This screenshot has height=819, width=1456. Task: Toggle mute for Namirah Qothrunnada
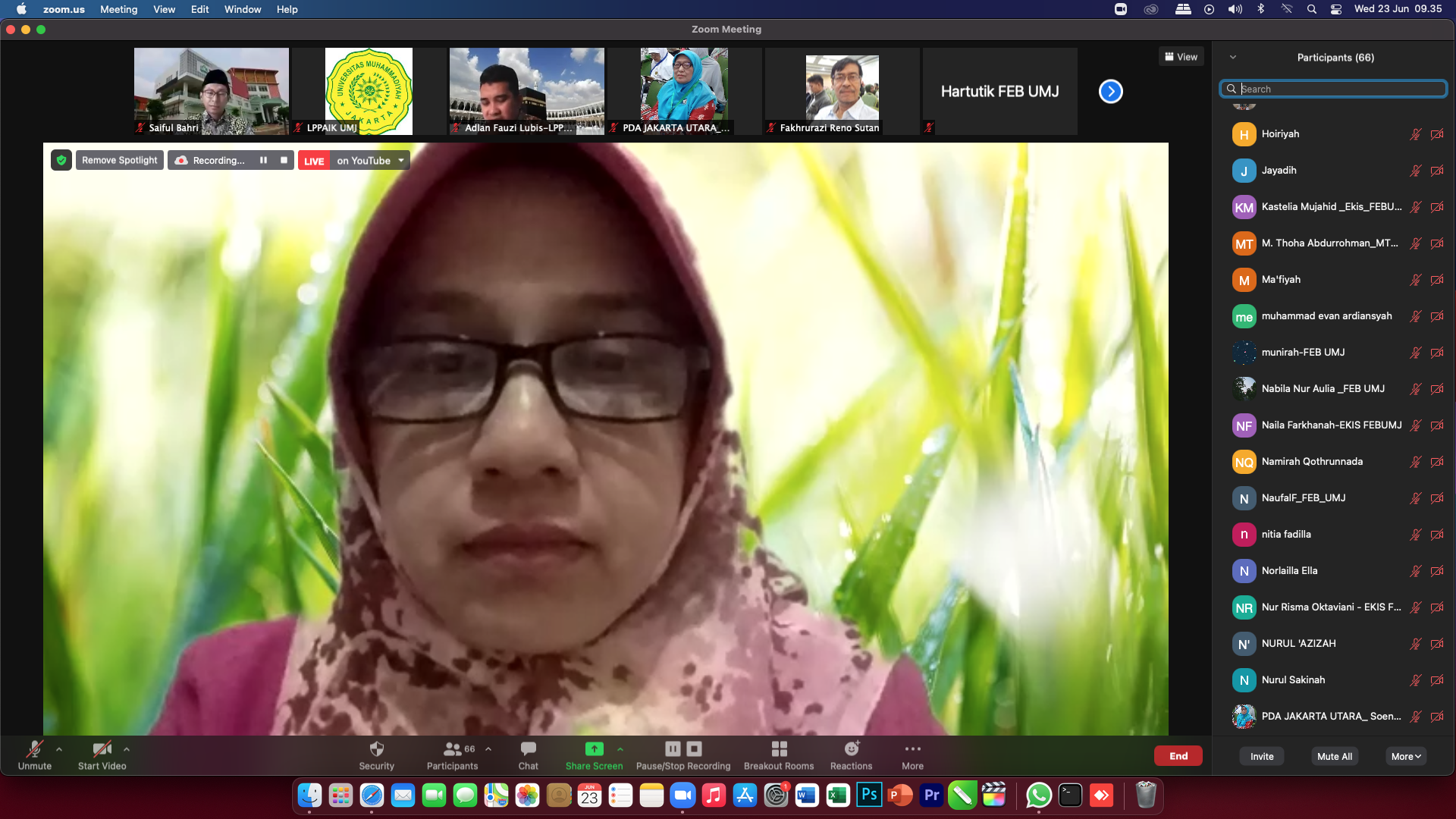(x=1415, y=462)
